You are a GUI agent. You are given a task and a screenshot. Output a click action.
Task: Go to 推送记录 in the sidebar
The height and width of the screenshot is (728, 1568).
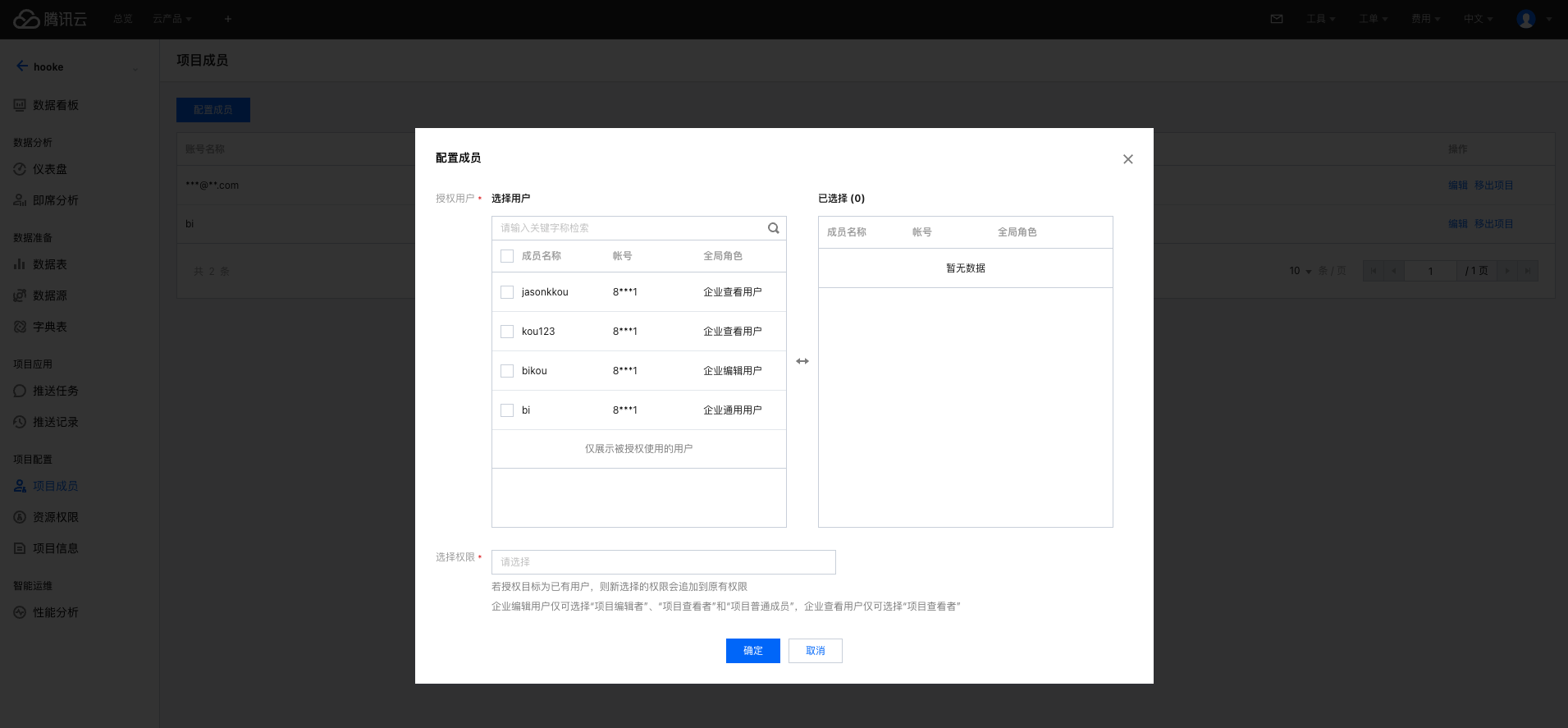click(x=56, y=422)
